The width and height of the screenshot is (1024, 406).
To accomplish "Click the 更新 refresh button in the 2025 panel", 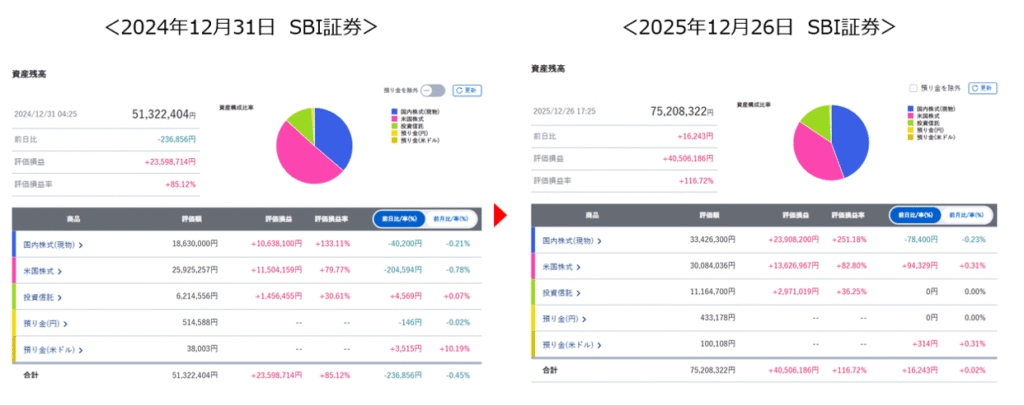I will [982, 88].
